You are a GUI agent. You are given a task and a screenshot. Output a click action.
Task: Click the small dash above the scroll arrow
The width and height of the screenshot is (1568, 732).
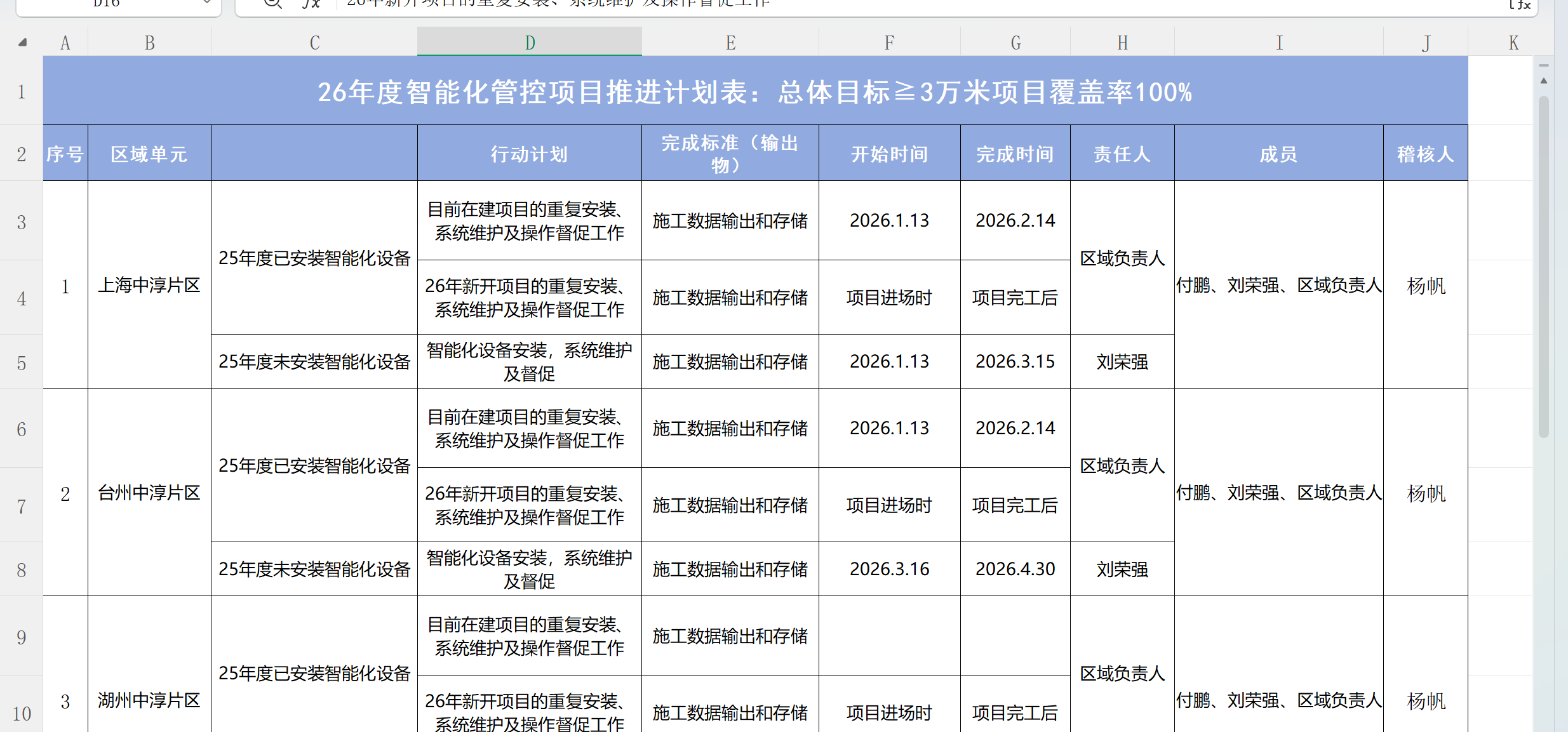(x=1544, y=65)
